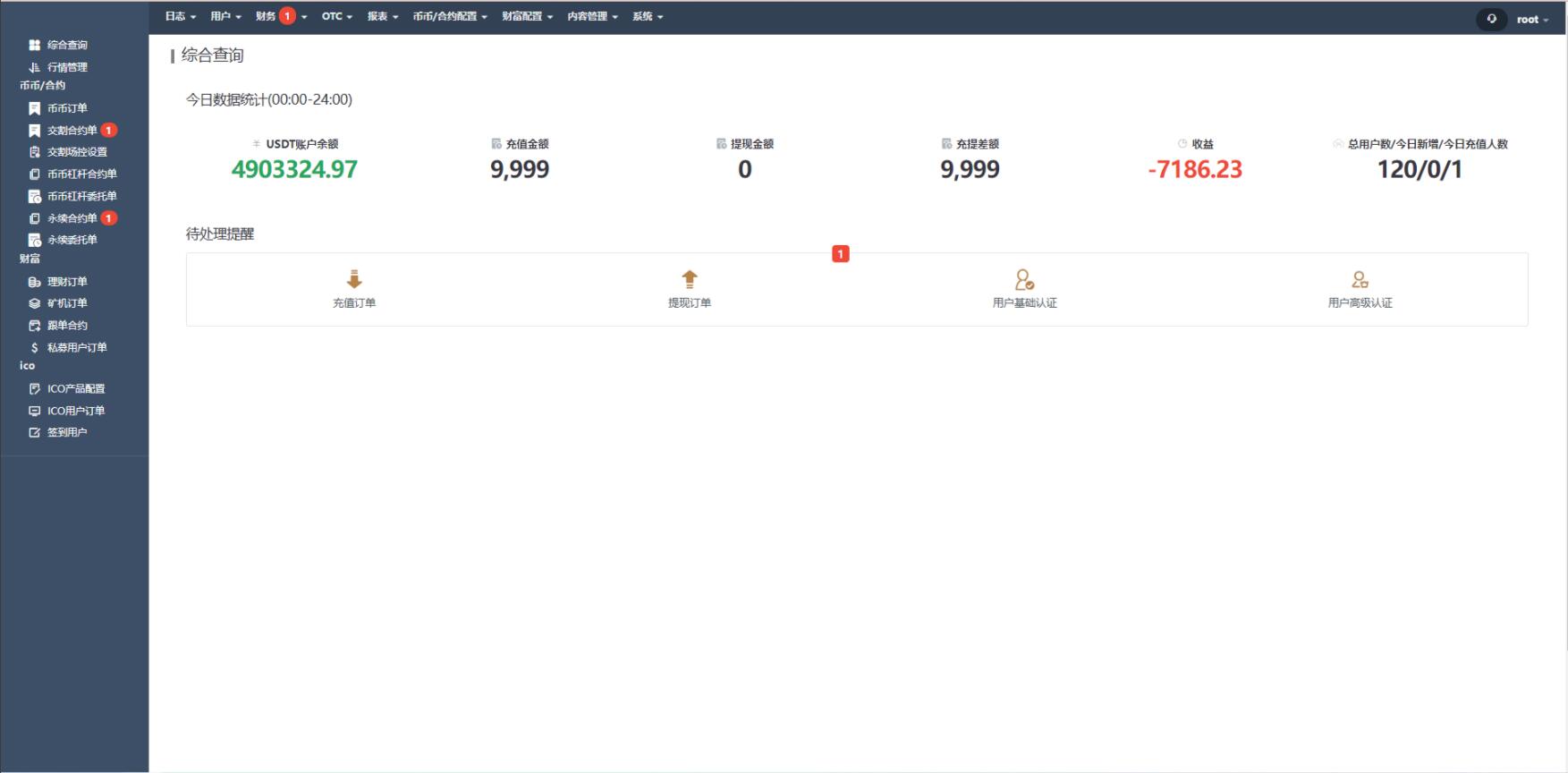Expand the 日志 dropdown menu
This screenshot has width=1568, height=773.
(x=180, y=16)
